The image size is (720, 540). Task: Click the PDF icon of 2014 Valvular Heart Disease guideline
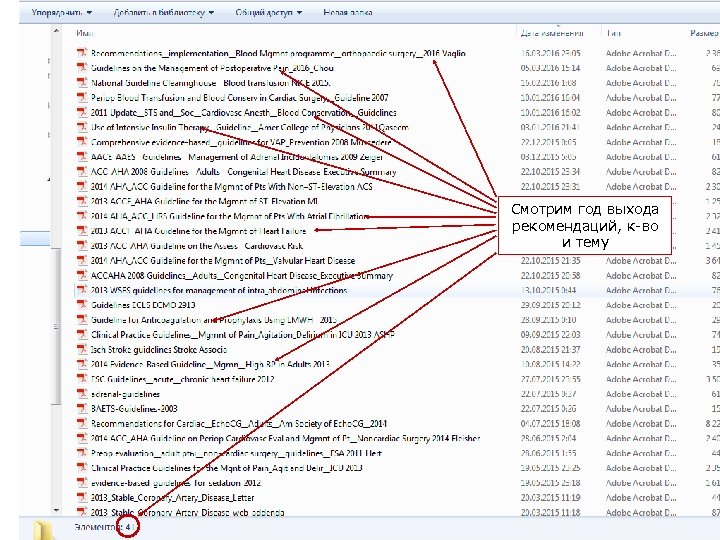(82, 260)
